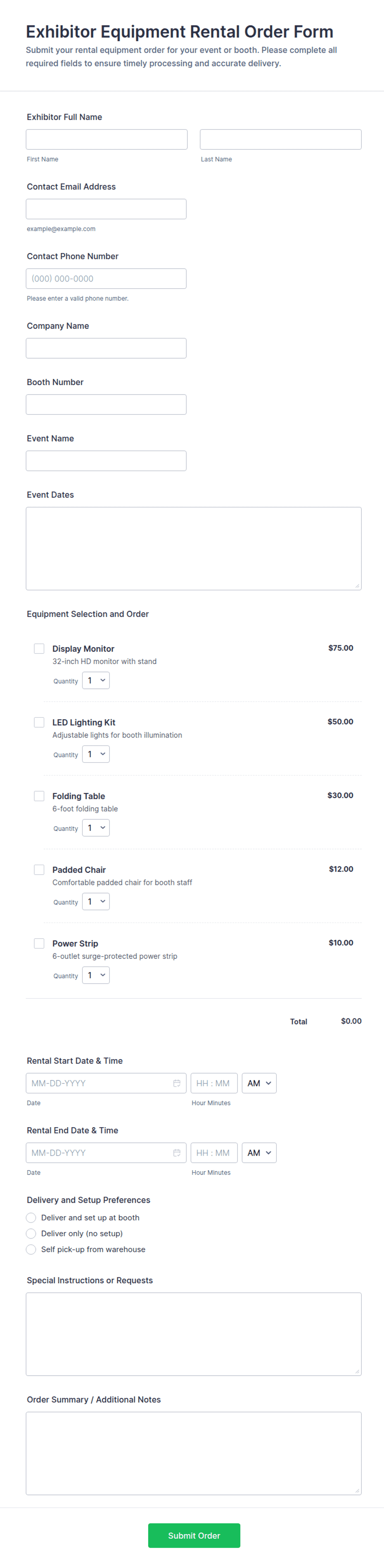Pick Self pick-up from warehouse option
This screenshot has height=1568, width=384.
point(31,1249)
